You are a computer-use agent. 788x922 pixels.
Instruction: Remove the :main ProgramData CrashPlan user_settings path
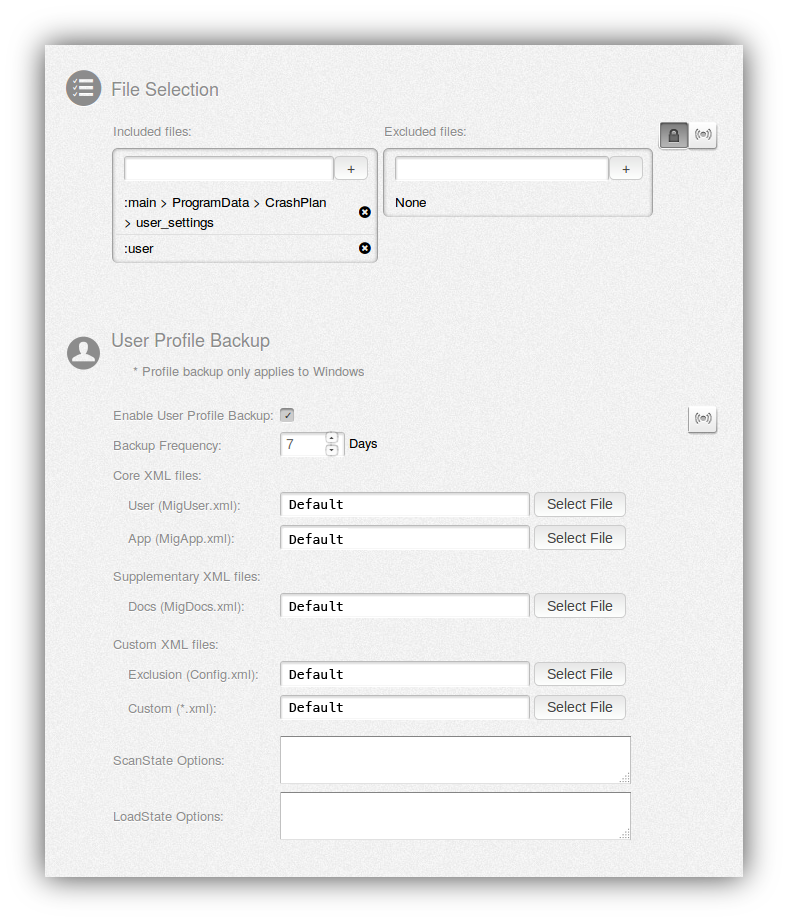(364, 212)
